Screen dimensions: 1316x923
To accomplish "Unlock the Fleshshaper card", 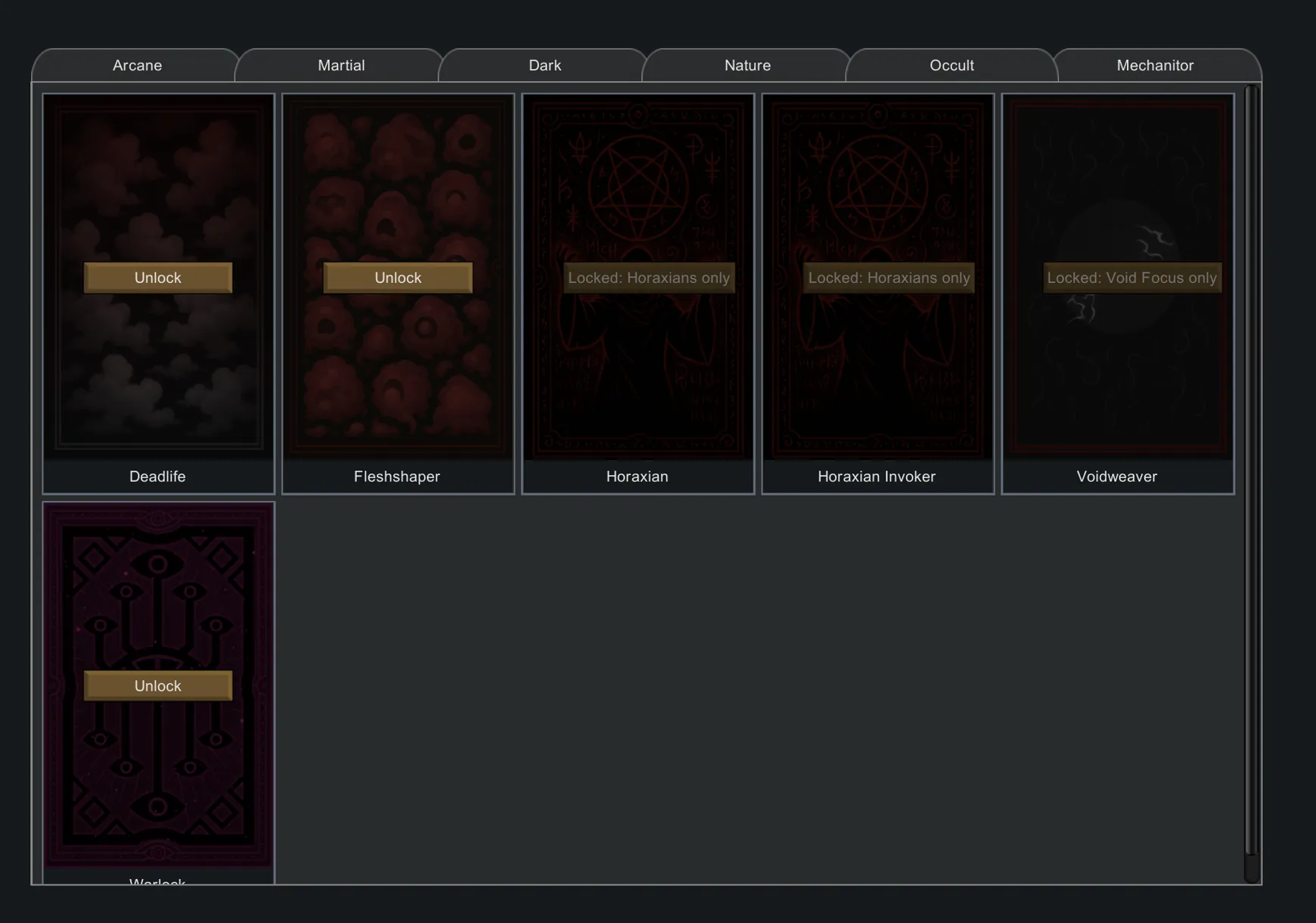I will [398, 278].
